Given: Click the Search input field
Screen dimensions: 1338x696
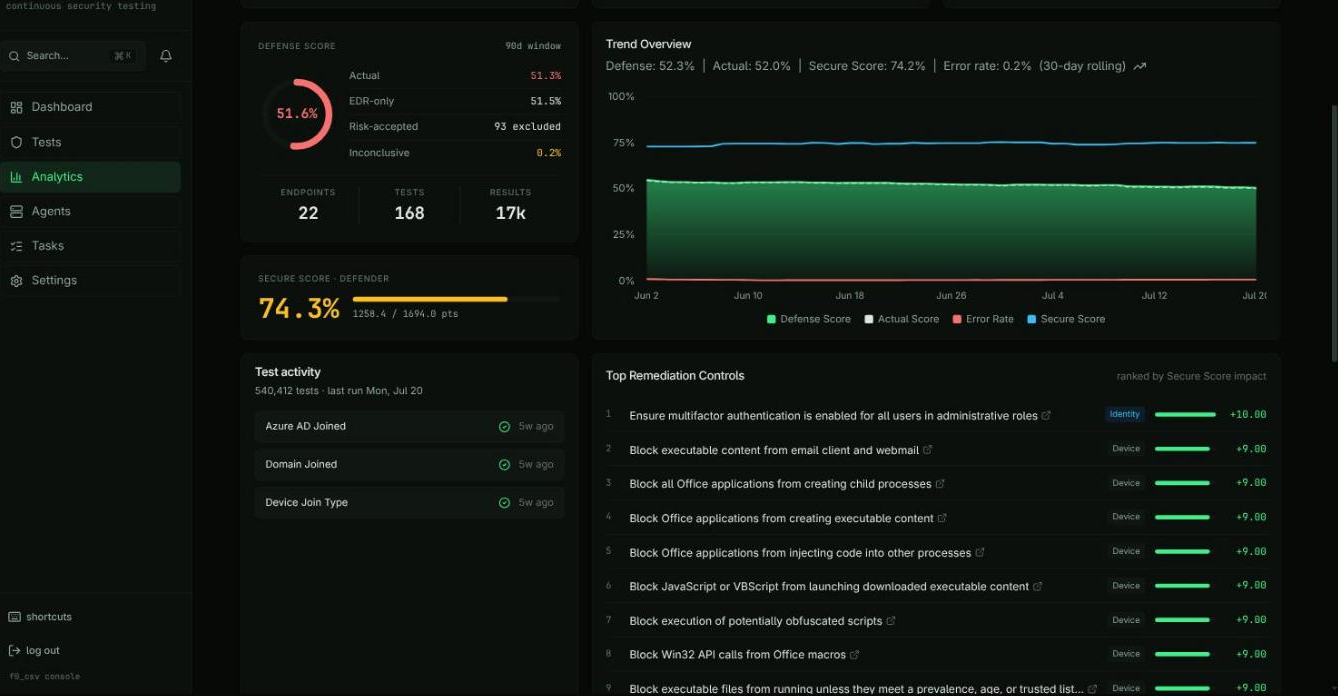Looking at the screenshot, I should [x=73, y=56].
